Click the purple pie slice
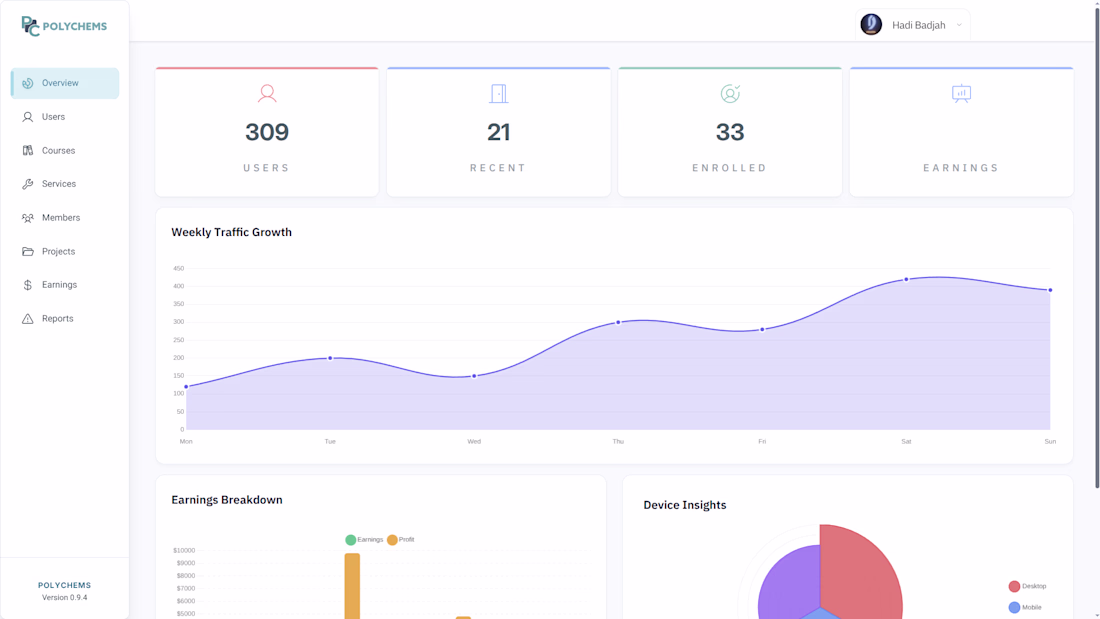 coord(789,581)
